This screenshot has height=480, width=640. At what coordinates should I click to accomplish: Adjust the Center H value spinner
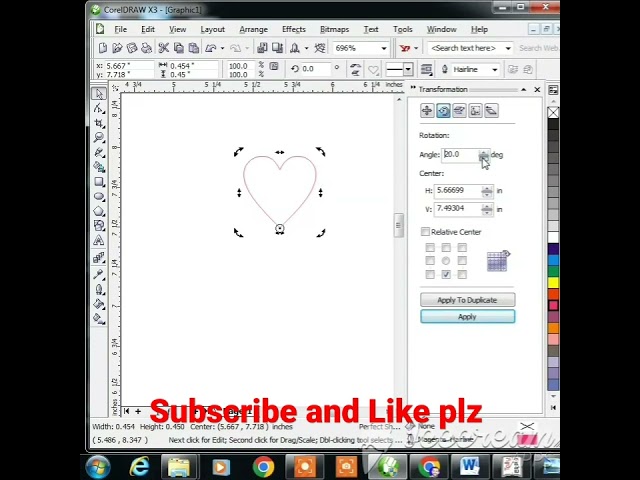click(x=487, y=191)
